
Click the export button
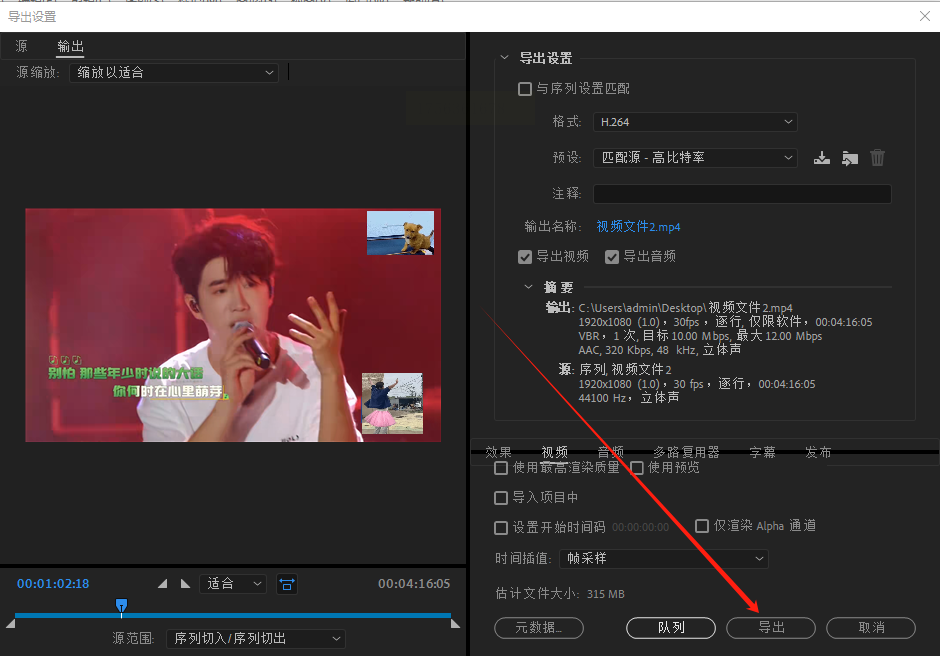pos(771,628)
